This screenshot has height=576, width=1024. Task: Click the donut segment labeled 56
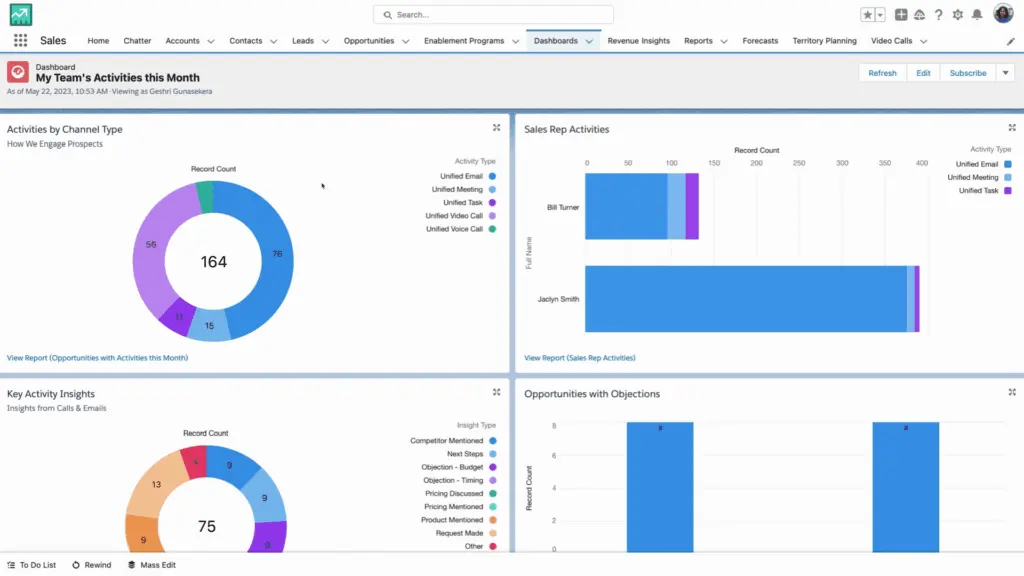[151, 245]
